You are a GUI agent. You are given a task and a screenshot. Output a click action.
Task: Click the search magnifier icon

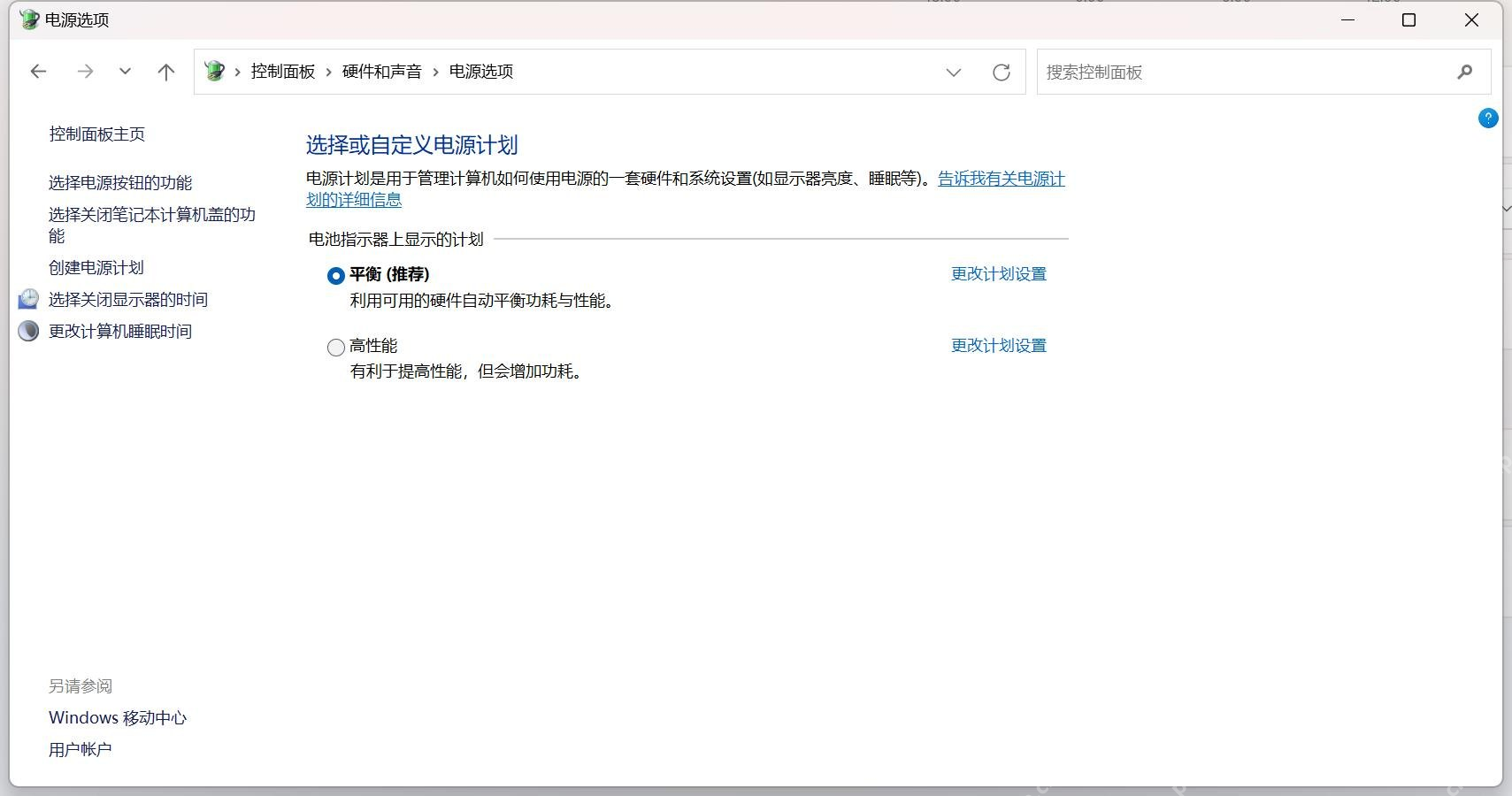coord(1465,72)
